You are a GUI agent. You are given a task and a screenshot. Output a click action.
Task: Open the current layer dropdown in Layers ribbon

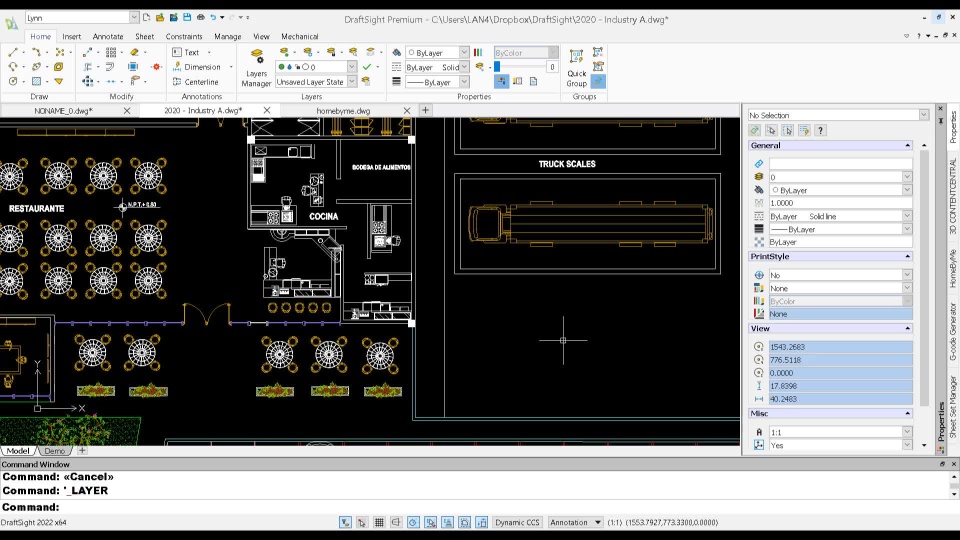click(x=352, y=66)
